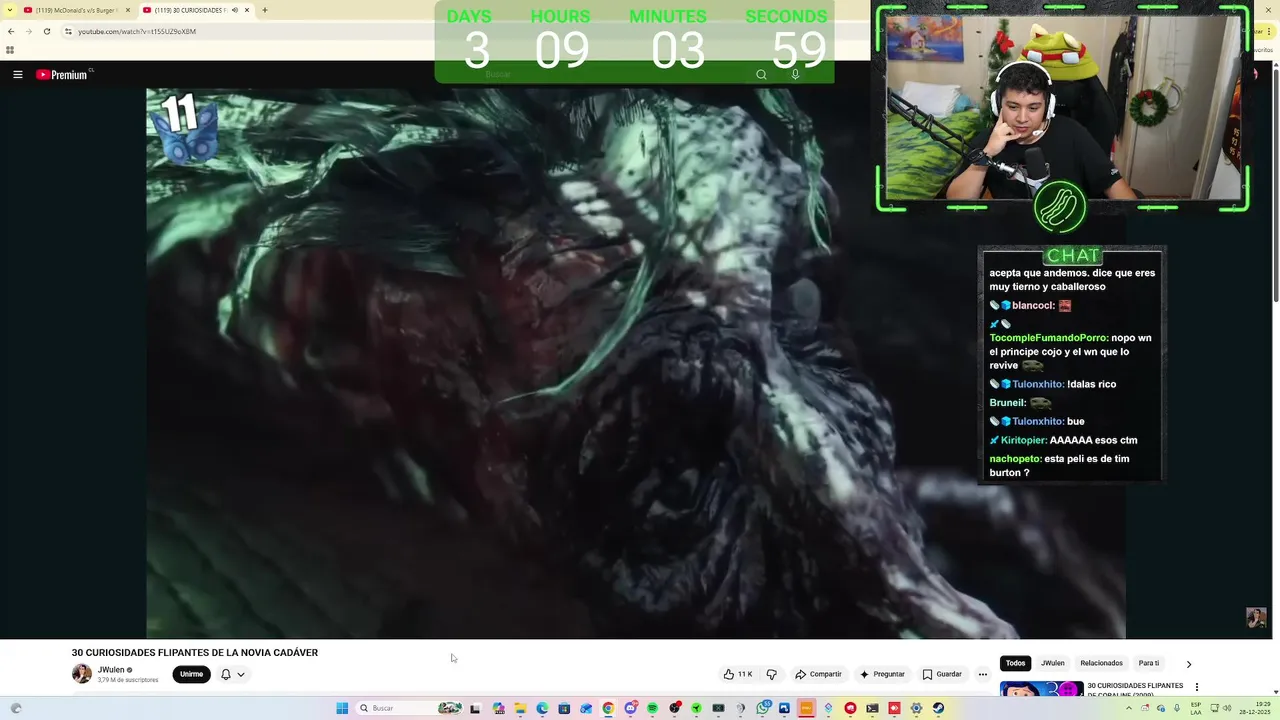
Task: Open Discord from taskbar
Action: pyautogui.click(x=630, y=708)
